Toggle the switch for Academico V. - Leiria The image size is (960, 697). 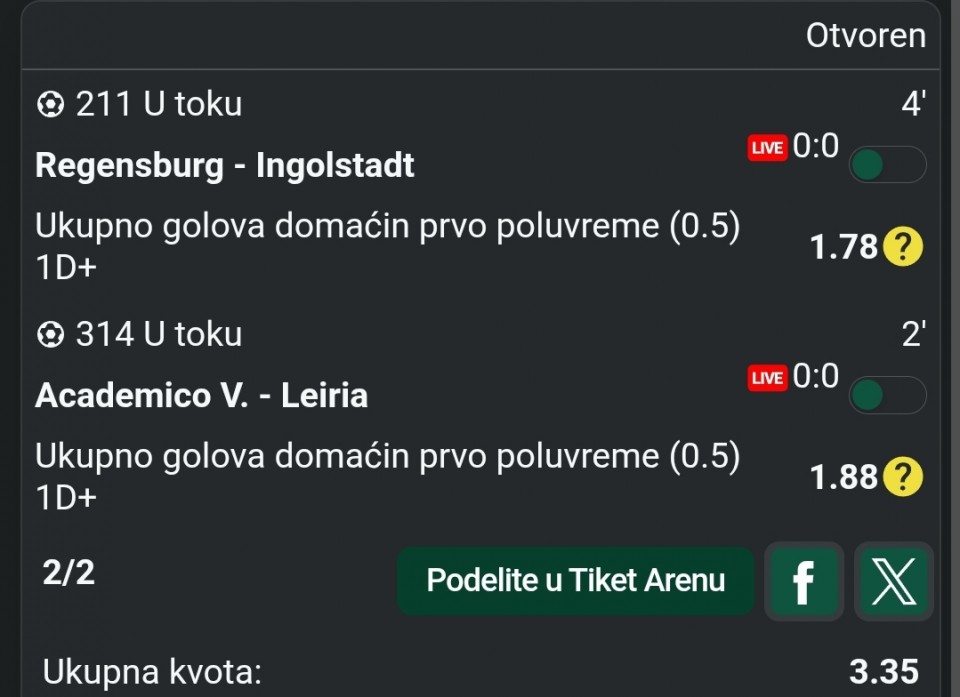tap(886, 395)
